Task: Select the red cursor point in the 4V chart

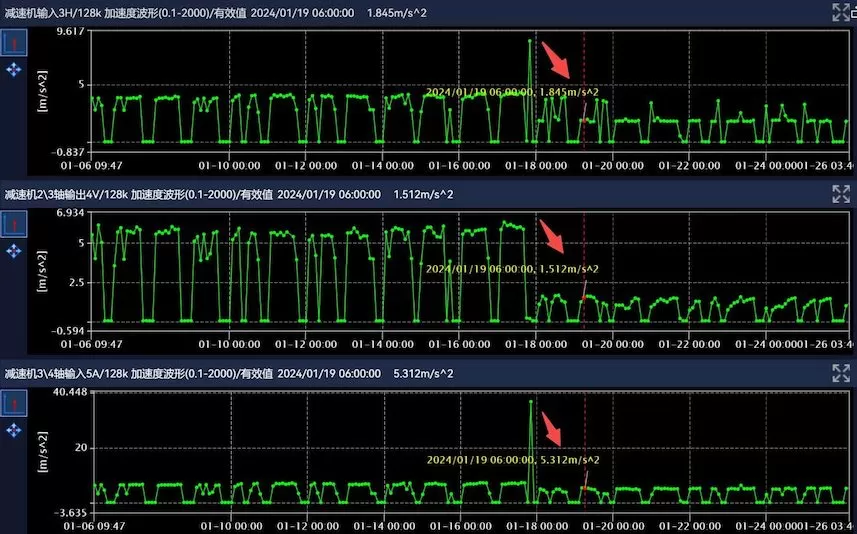Action: (583, 298)
